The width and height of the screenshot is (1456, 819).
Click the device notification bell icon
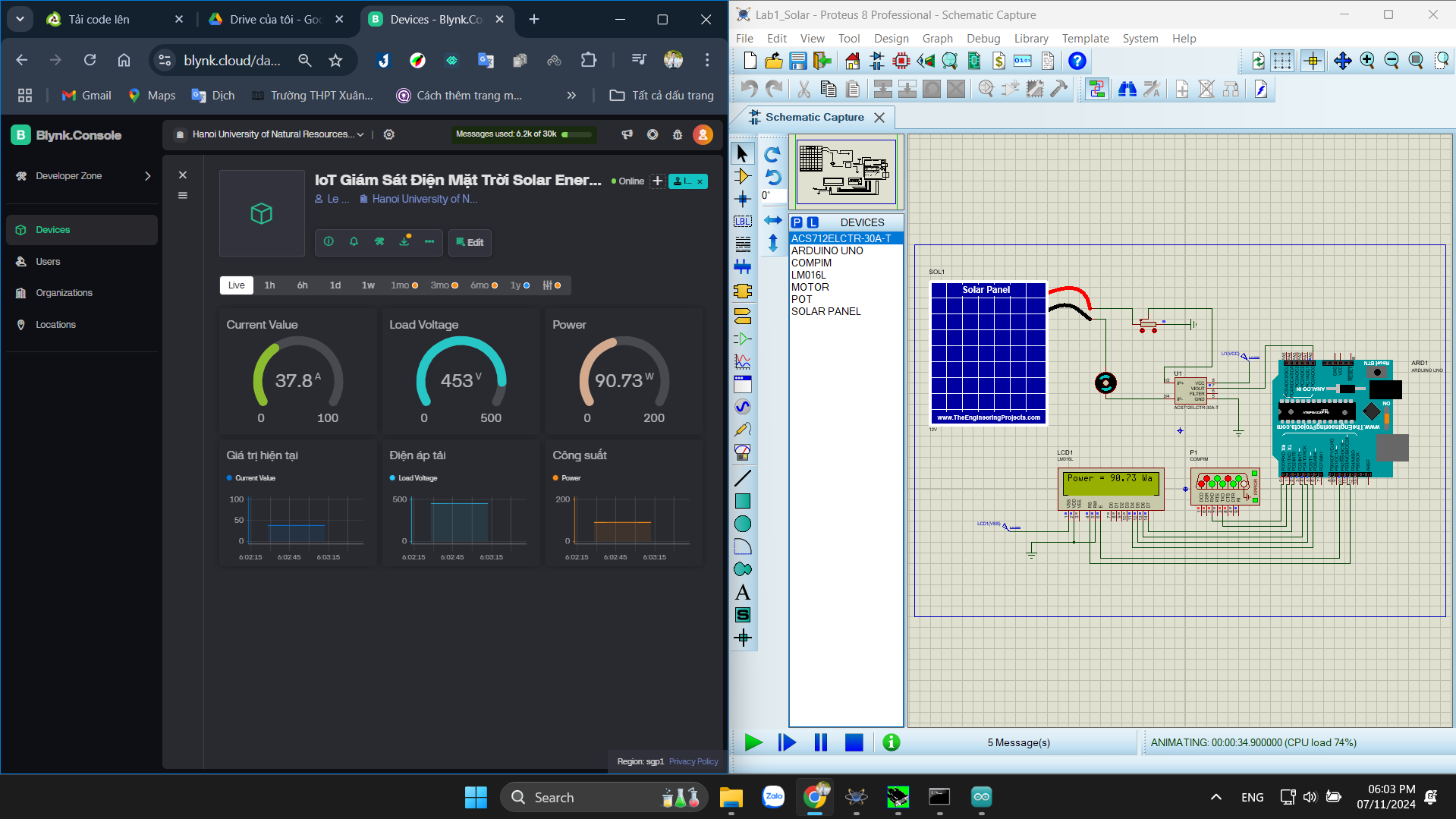(354, 241)
